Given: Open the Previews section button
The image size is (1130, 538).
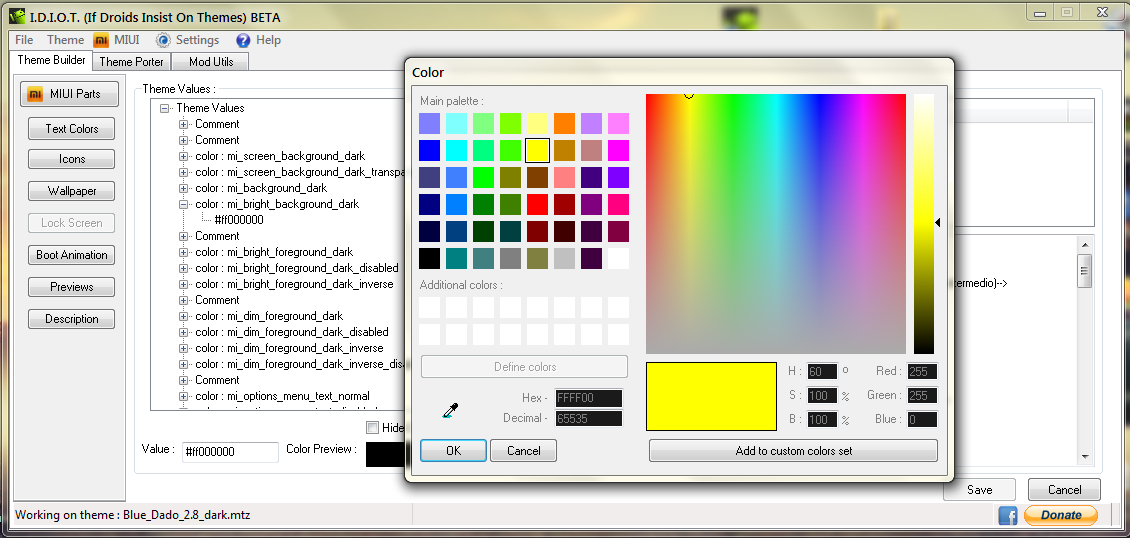Looking at the screenshot, I should (x=71, y=287).
